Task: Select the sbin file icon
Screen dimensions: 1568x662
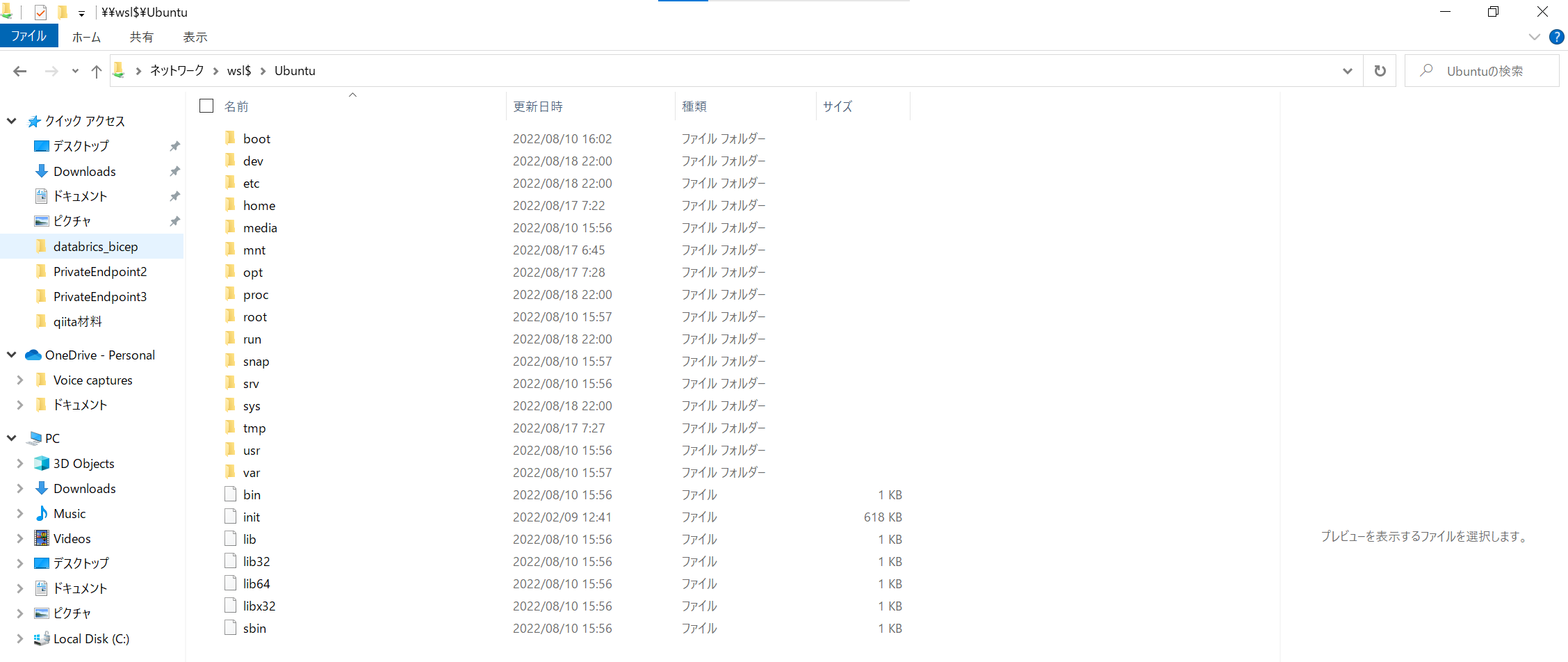Action: coord(230,627)
